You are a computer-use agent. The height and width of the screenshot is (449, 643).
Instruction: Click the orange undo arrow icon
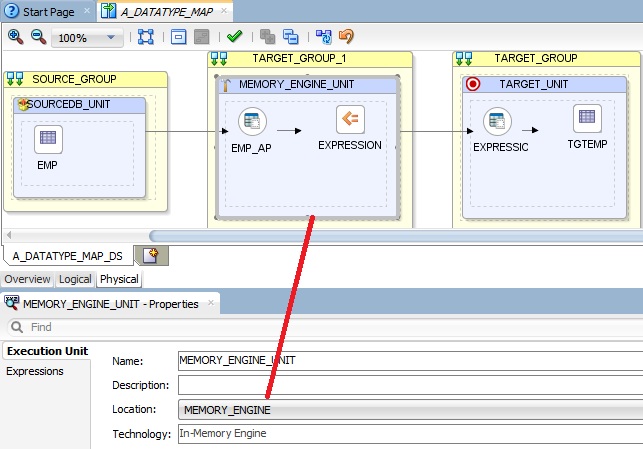click(347, 37)
